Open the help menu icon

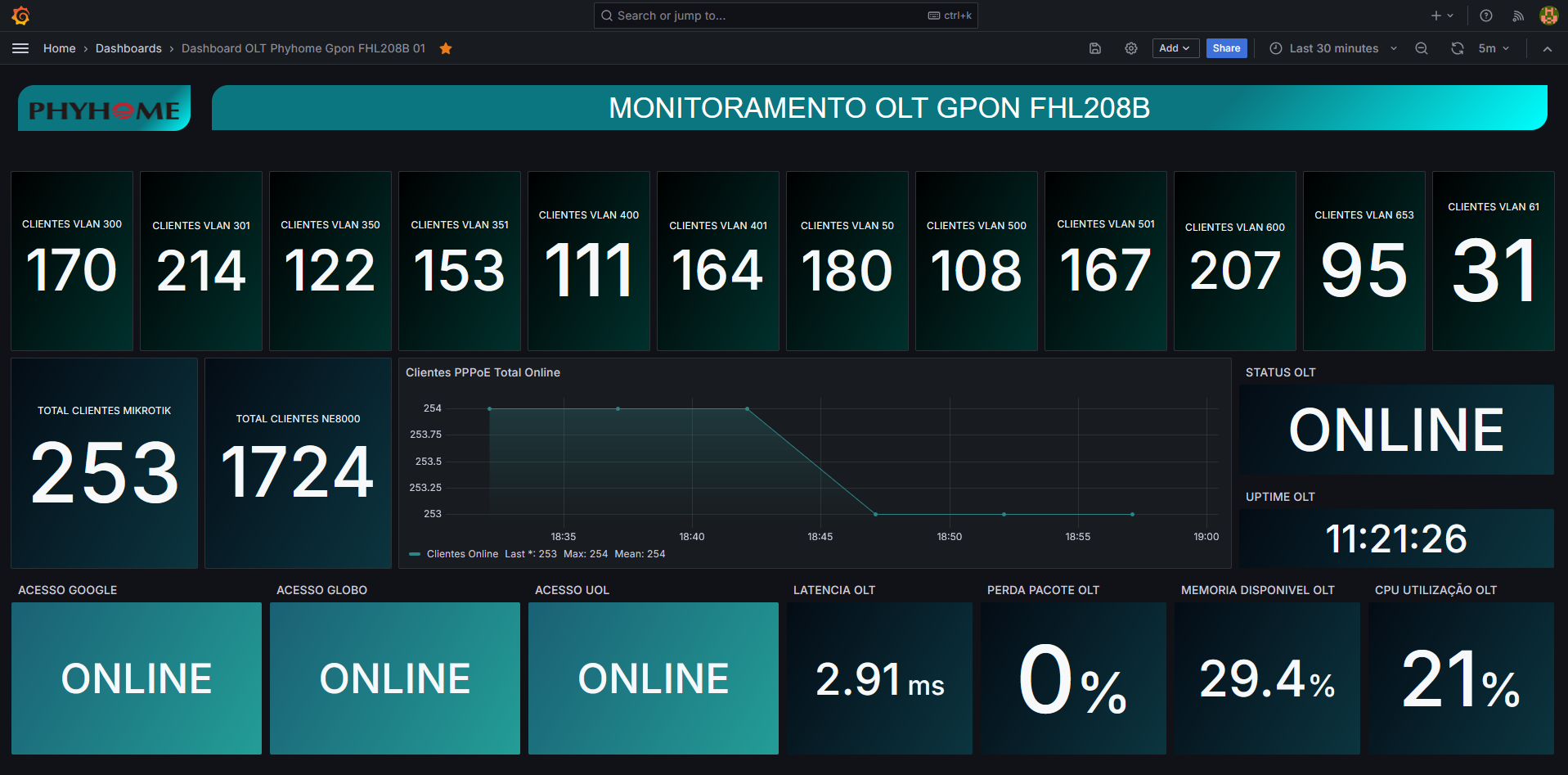1486,16
